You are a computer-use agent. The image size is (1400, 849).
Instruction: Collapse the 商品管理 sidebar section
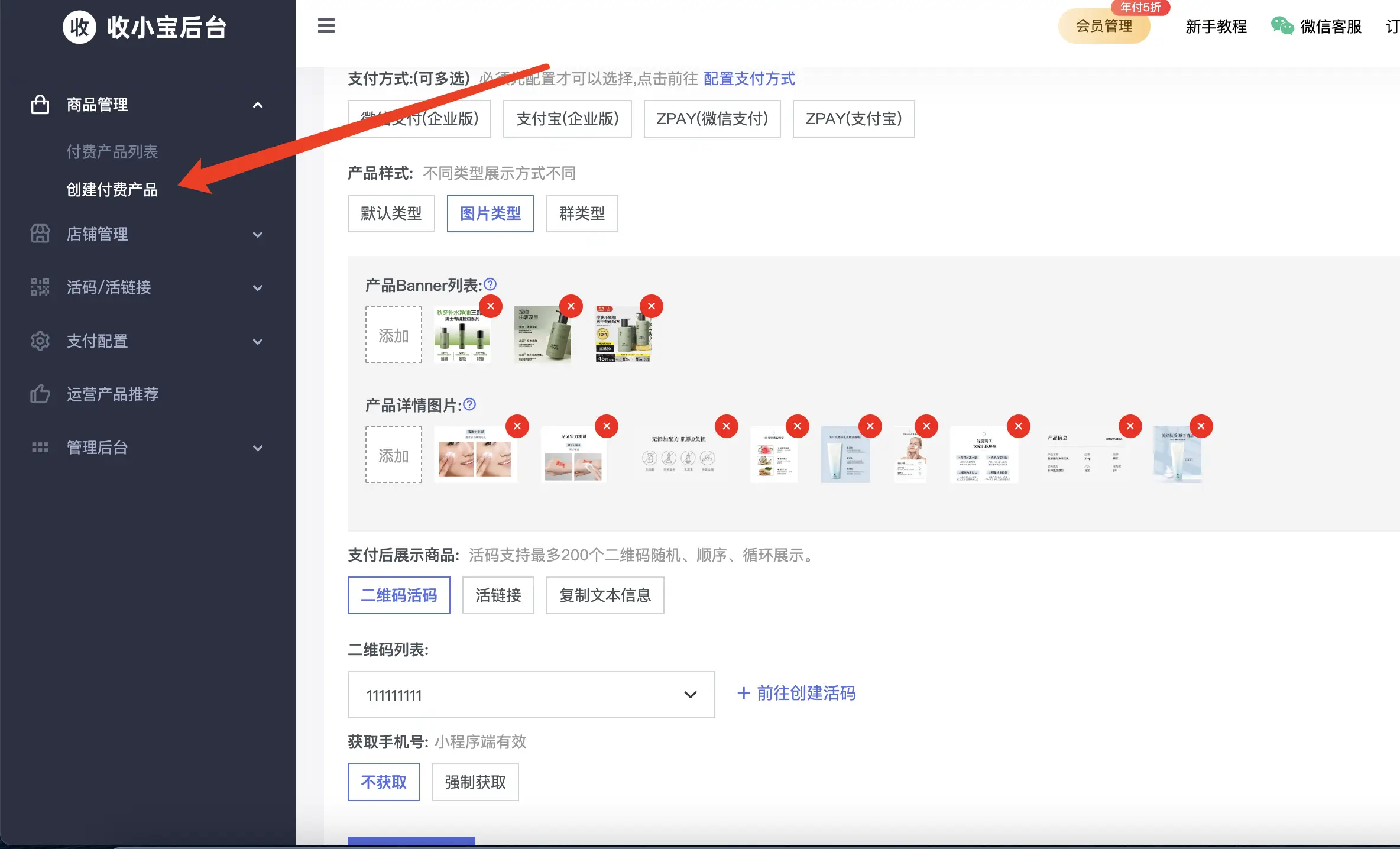click(x=258, y=105)
